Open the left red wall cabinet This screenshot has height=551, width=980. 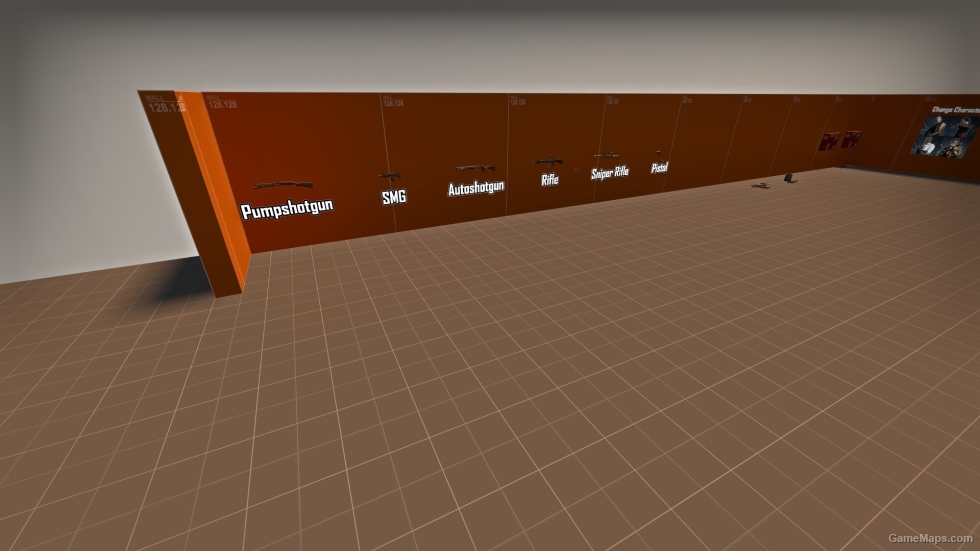(829, 141)
